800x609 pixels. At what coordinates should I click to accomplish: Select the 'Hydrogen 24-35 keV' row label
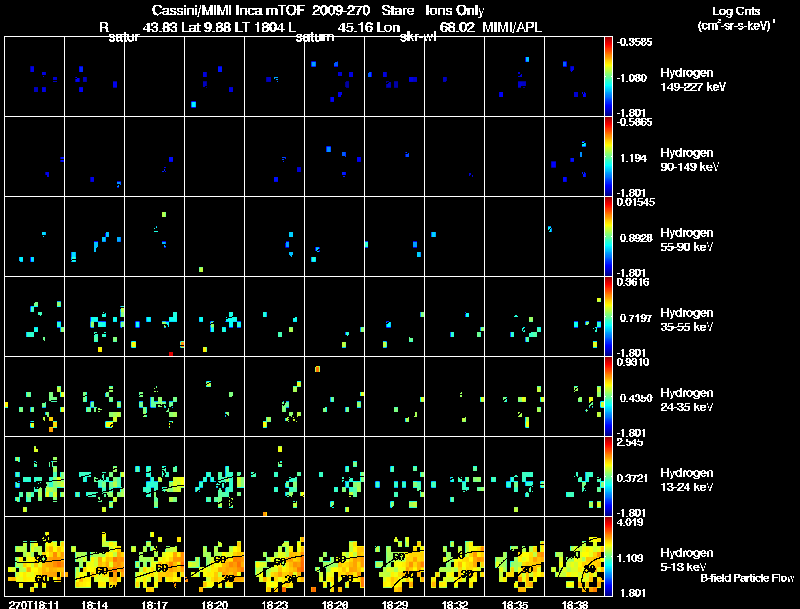[x=687, y=400]
